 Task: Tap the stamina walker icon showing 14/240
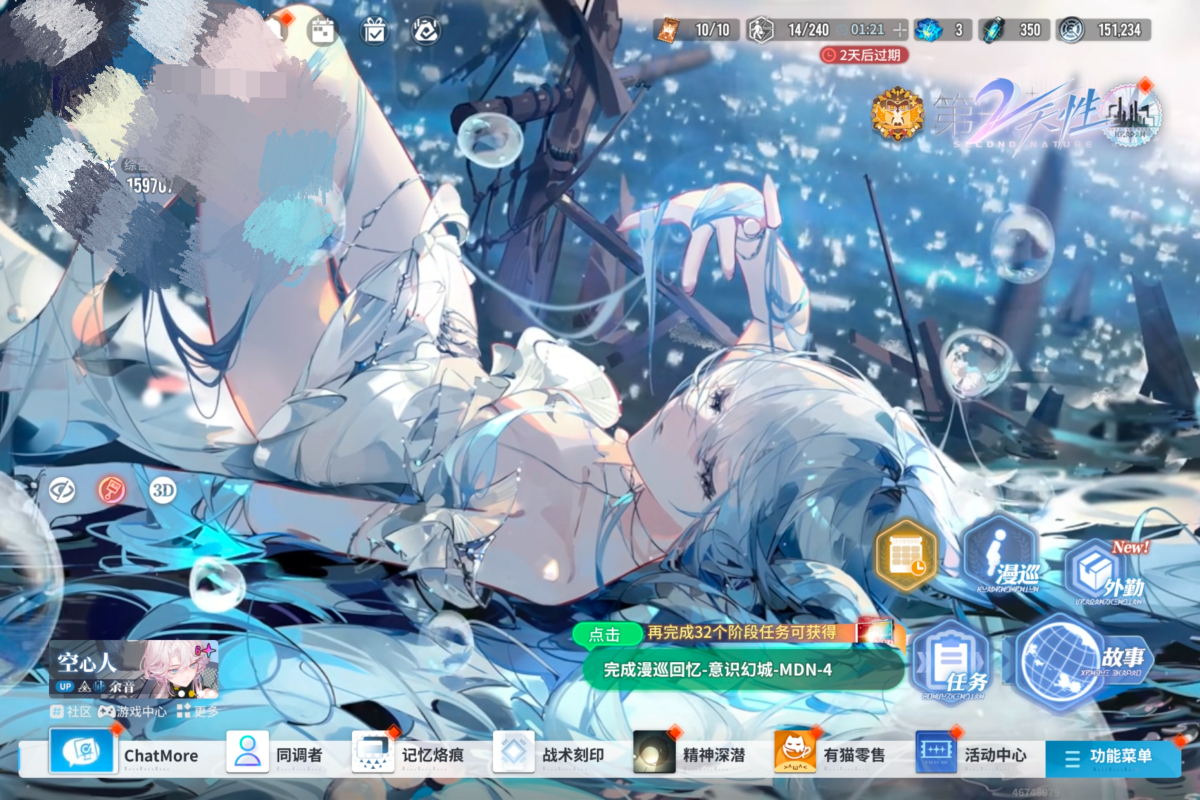[x=762, y=30]
